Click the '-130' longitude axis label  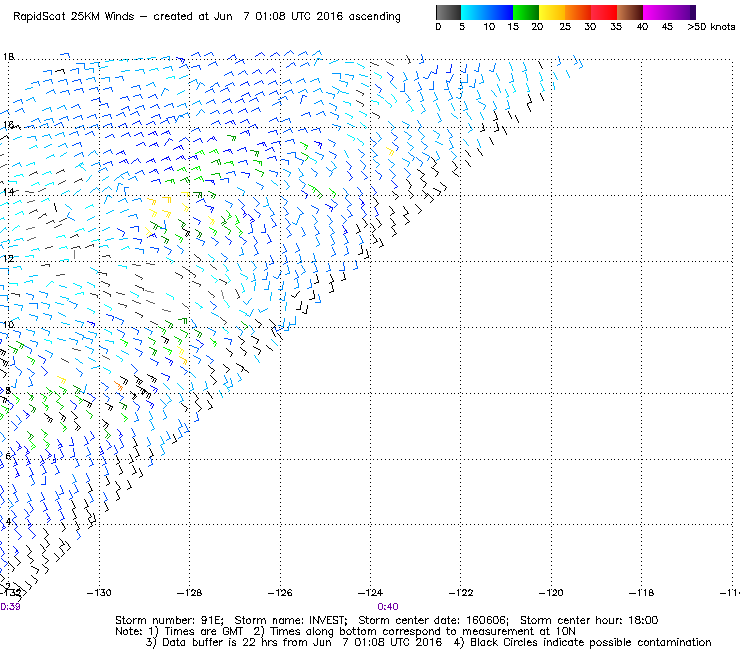click(x=99, y=593)
